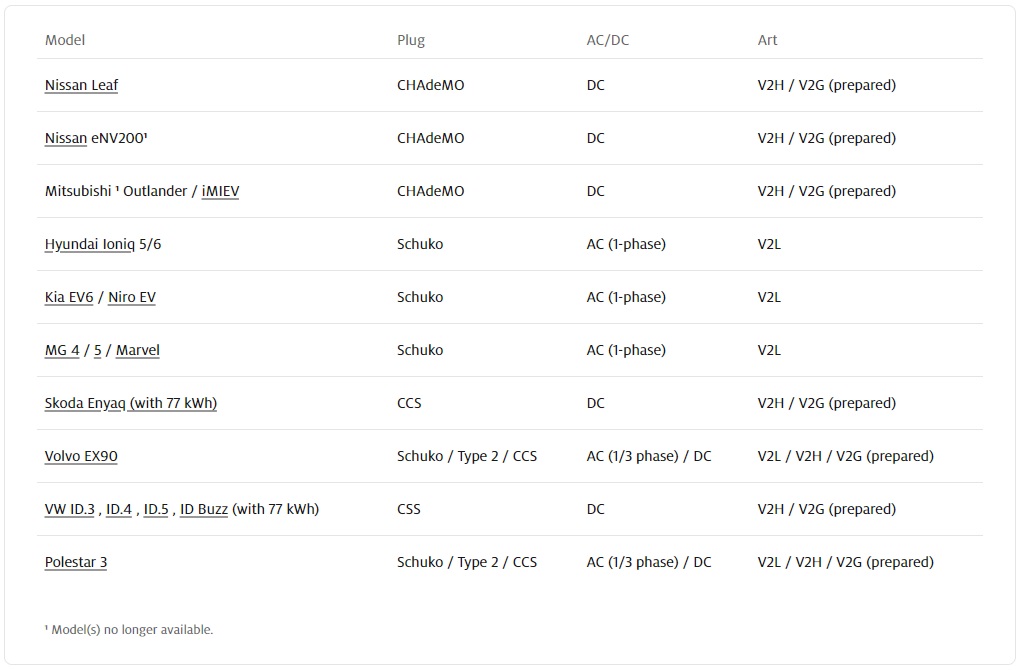
Task: Click the AC/DC column header
Action: (608, 40)
